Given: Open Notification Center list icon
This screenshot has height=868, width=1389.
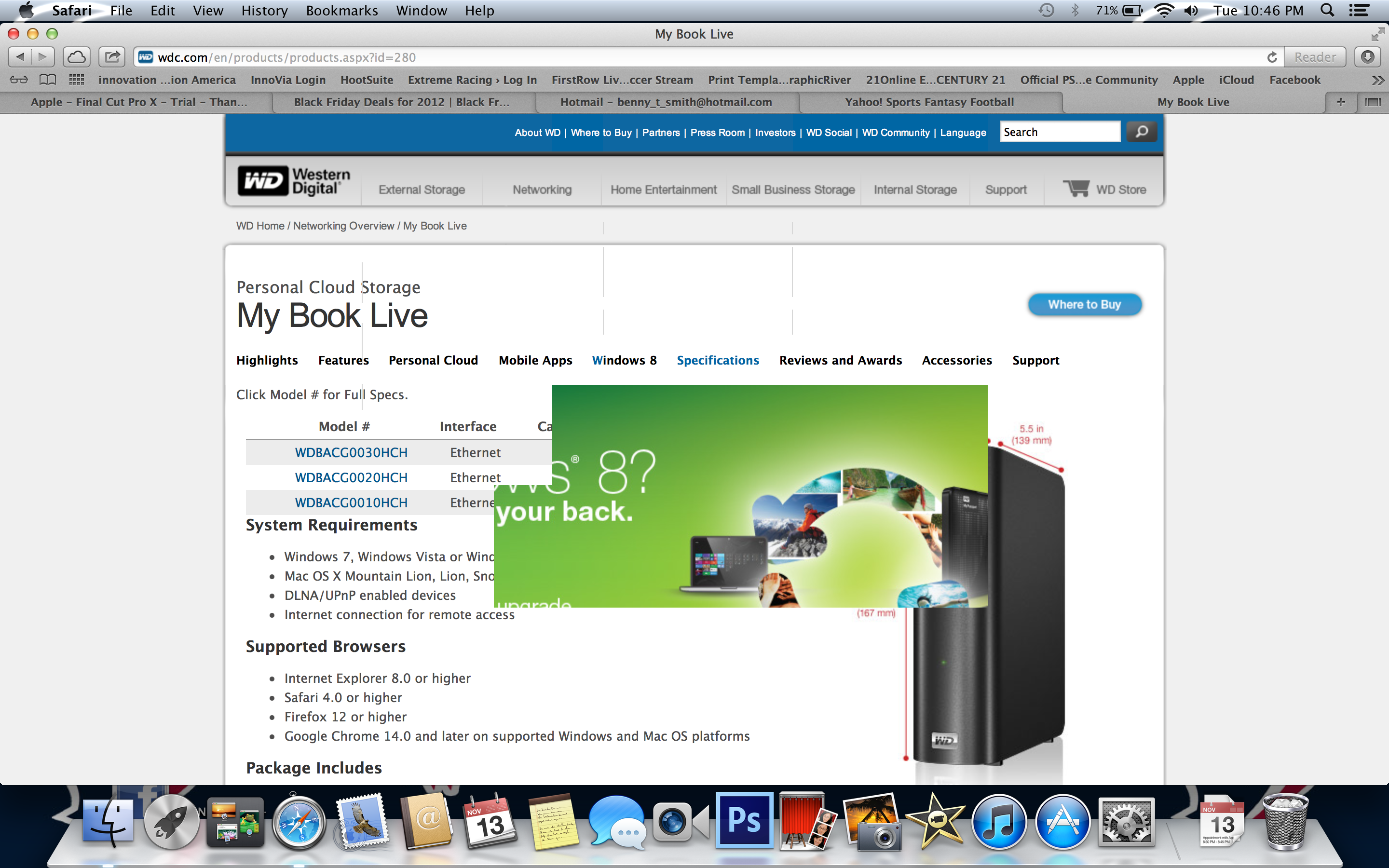Looking at the screenshot, I should click(x=1359, y=10).
